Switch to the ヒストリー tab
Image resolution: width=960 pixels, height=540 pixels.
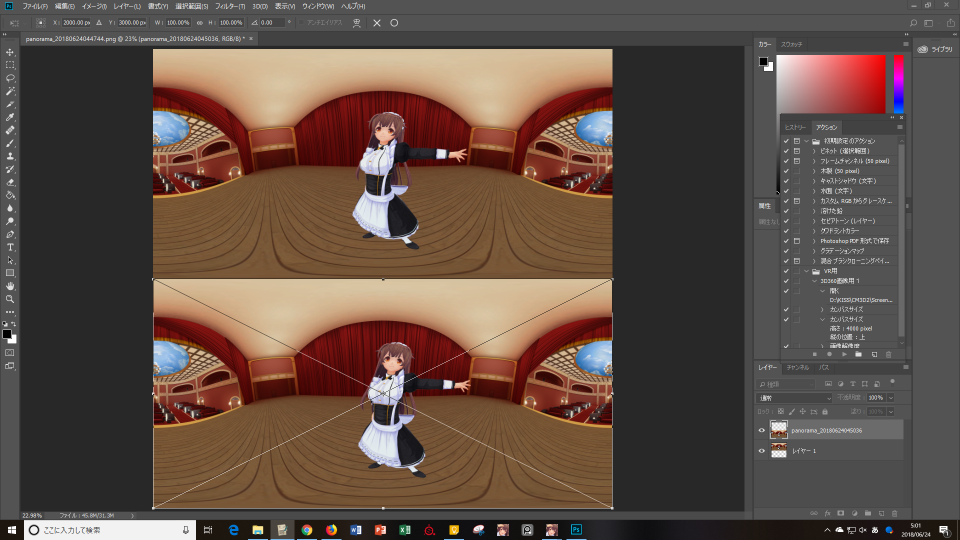tap(795, 127)
